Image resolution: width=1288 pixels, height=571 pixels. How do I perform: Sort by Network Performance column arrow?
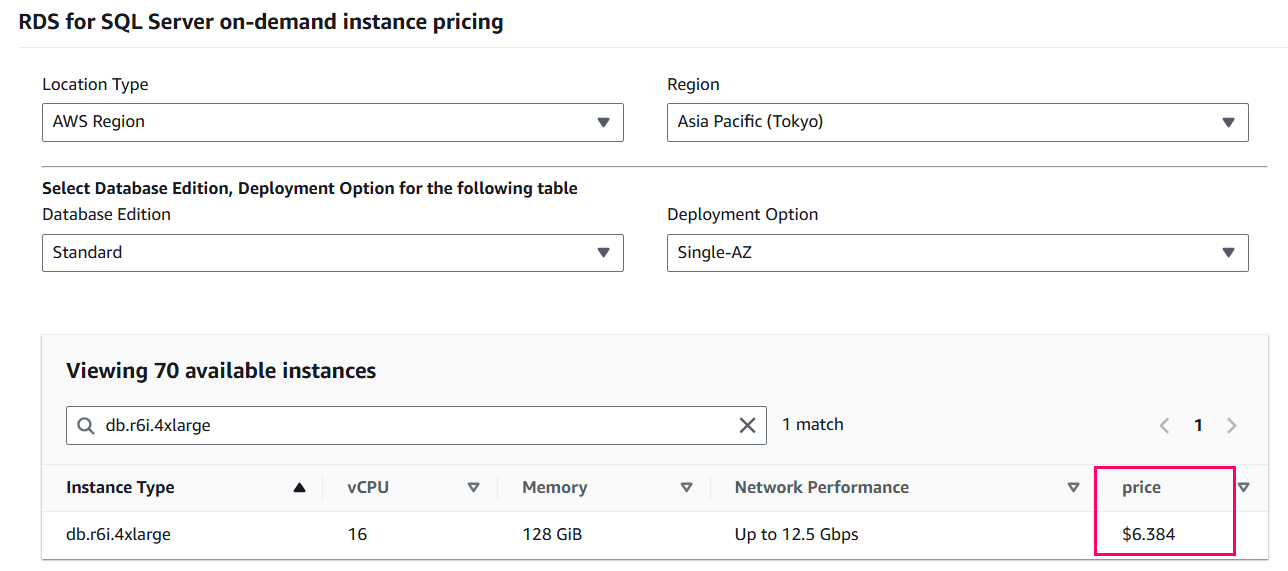[1074, 488]
